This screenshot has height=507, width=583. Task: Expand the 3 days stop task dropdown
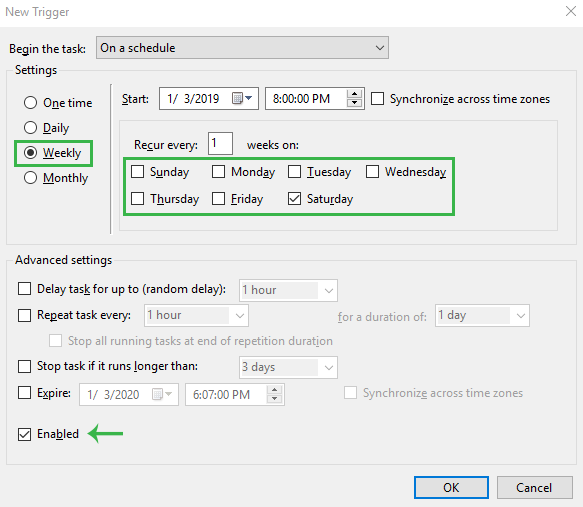[x=288, y=367]
